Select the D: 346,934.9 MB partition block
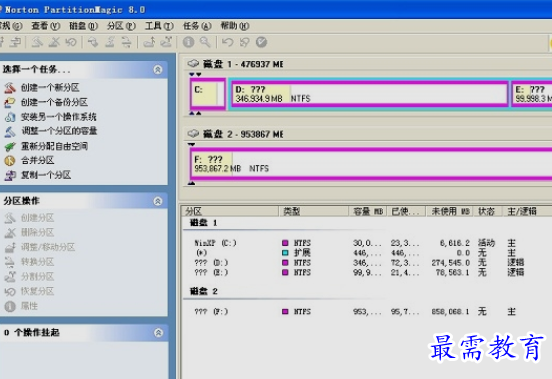The width and height of the screenshot is (552, 379). tap(369, 94)
